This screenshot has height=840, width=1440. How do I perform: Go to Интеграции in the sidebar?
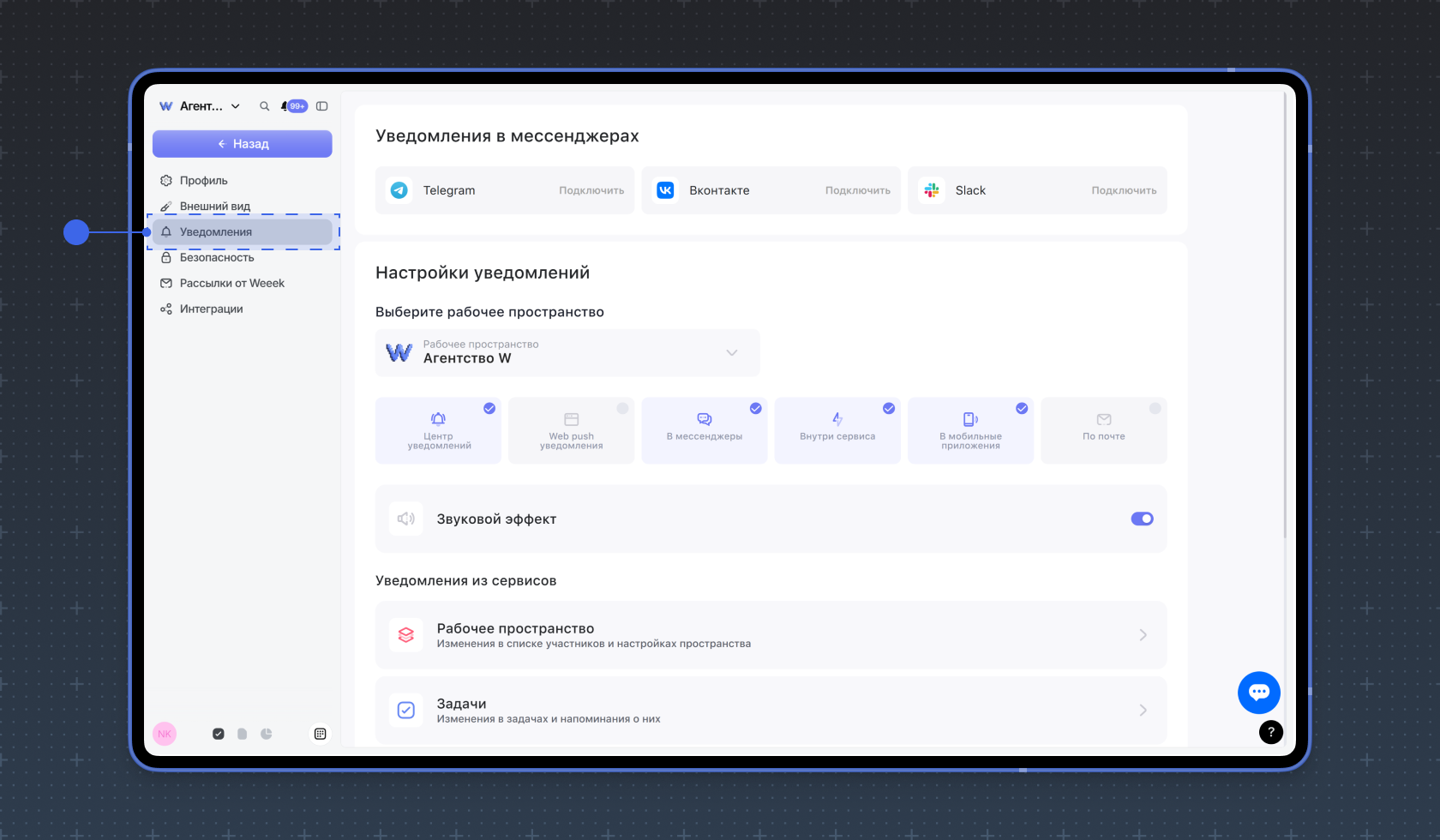pyautogui.click(x=211, y=309)
